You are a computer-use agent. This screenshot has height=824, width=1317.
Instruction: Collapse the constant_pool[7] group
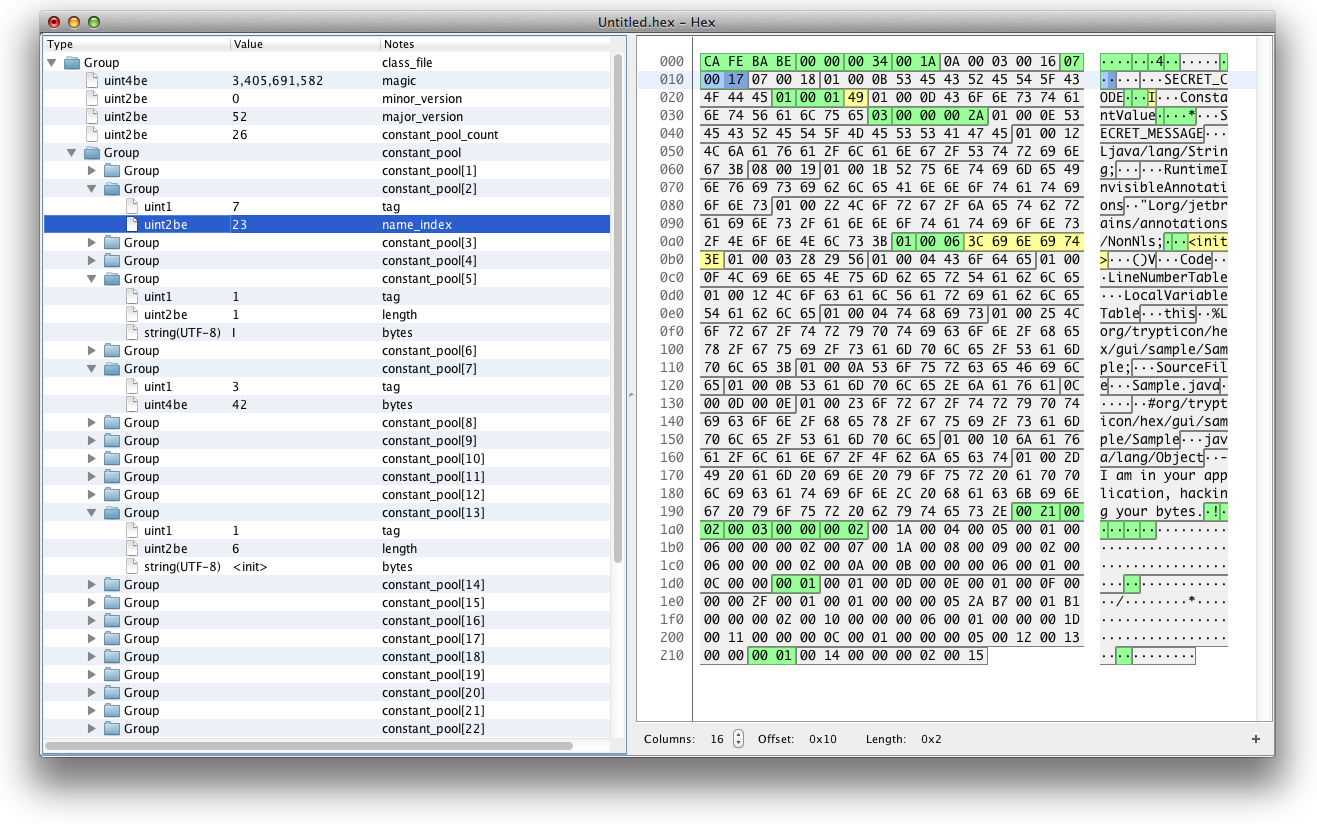point(90,368)
